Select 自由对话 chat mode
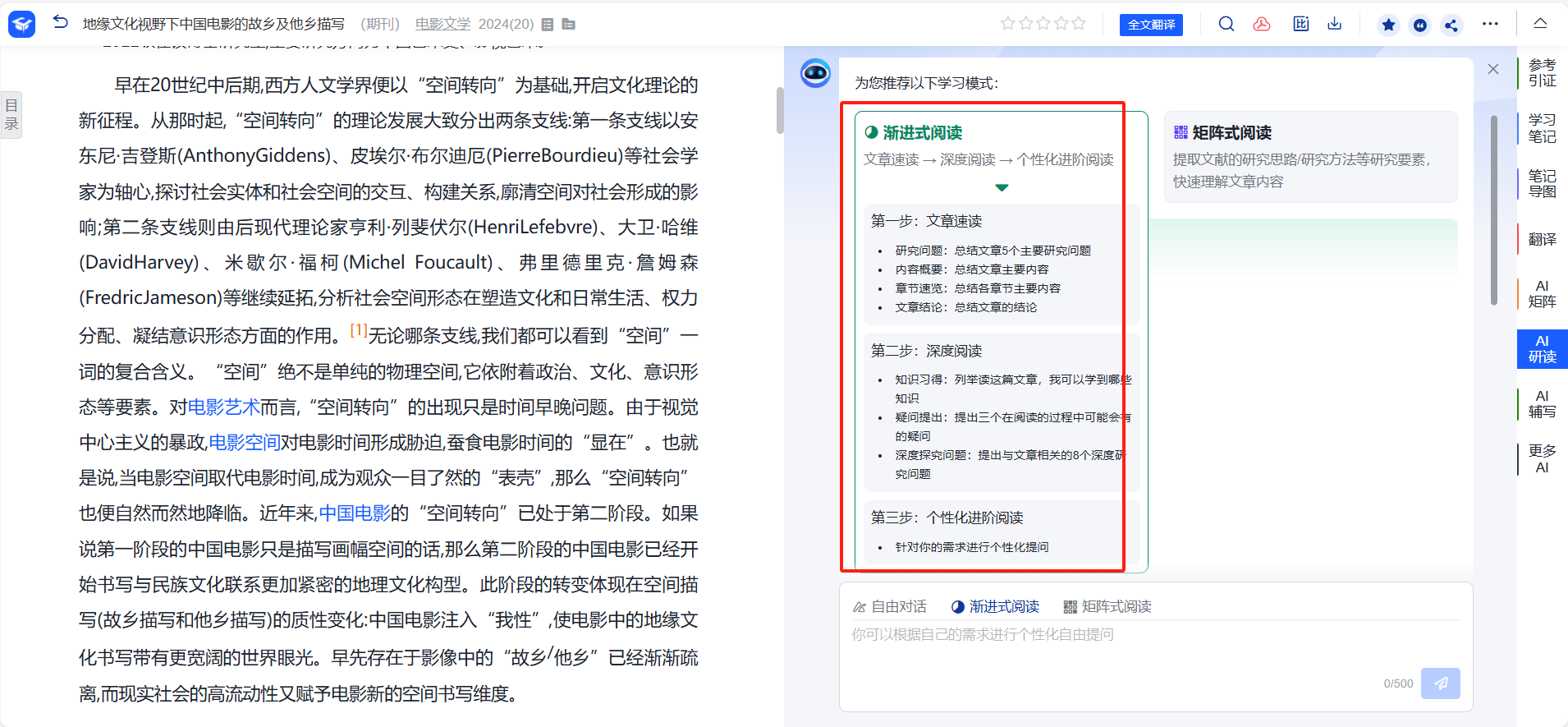 tap(890, 606)
